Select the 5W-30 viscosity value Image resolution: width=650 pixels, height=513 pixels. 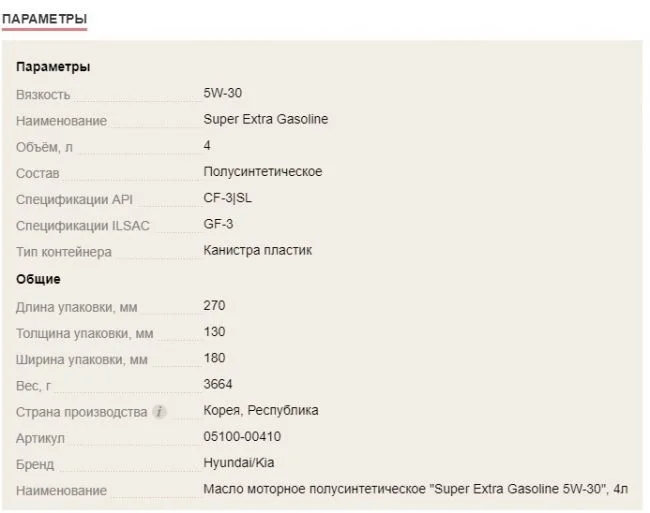pos(222,93)
